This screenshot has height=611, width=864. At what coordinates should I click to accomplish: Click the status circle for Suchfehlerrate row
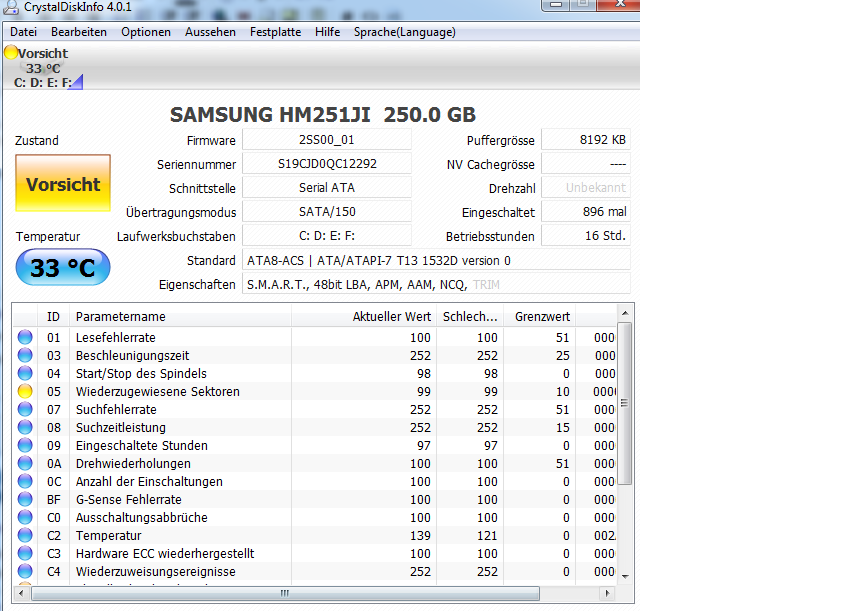point(25,409)
